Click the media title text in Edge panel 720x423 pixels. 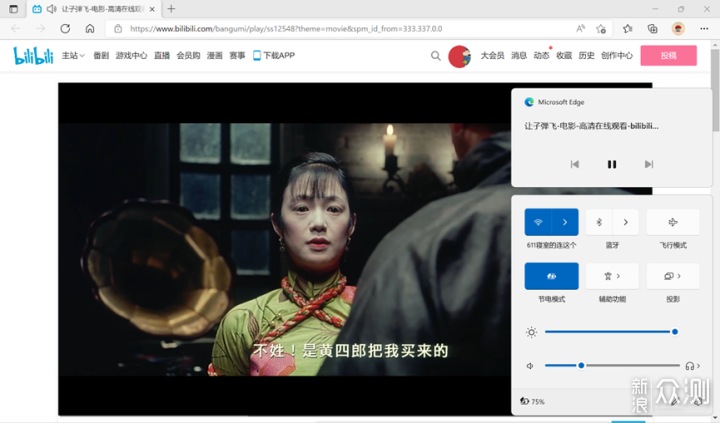click(x=591, y=126)
